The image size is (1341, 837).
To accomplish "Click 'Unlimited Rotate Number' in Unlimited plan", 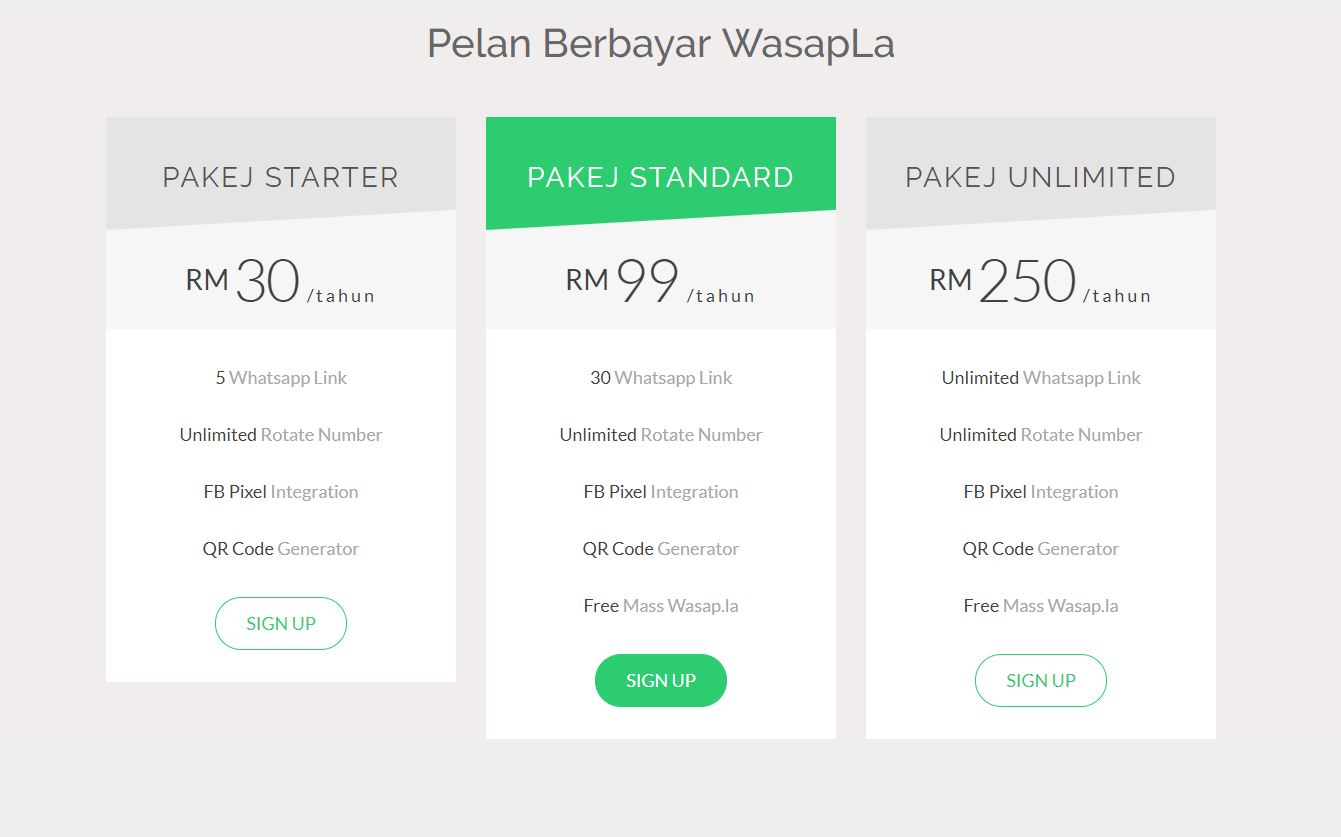I will tap(1041, 435).
